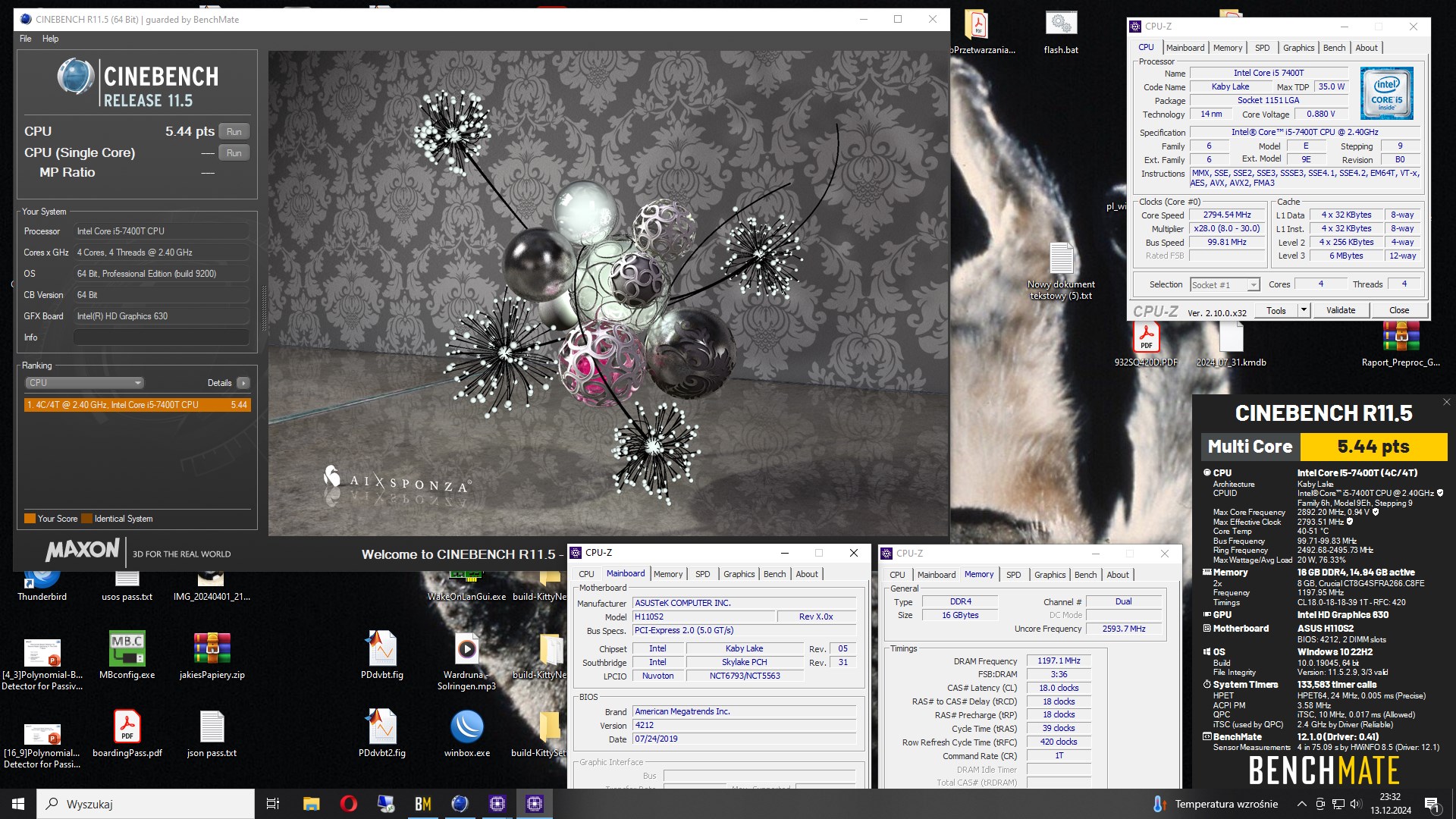Image resolution: width=1456 pixels, height=819 pixels.
Task: Click CPU-Z Tools button
Action: (x=1276, y=310)
